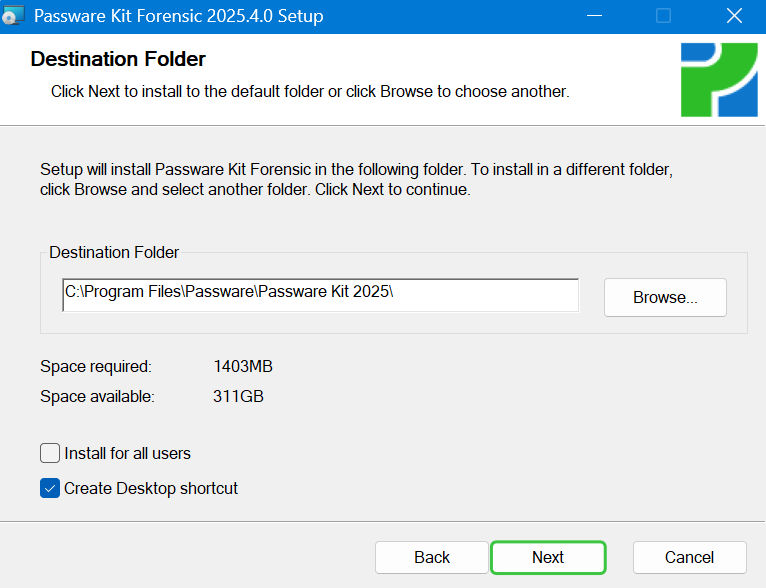Uncheck Create Desktop shortcut checkbox
This screenshot has height=588, width=766.
(x=50, y=488)
